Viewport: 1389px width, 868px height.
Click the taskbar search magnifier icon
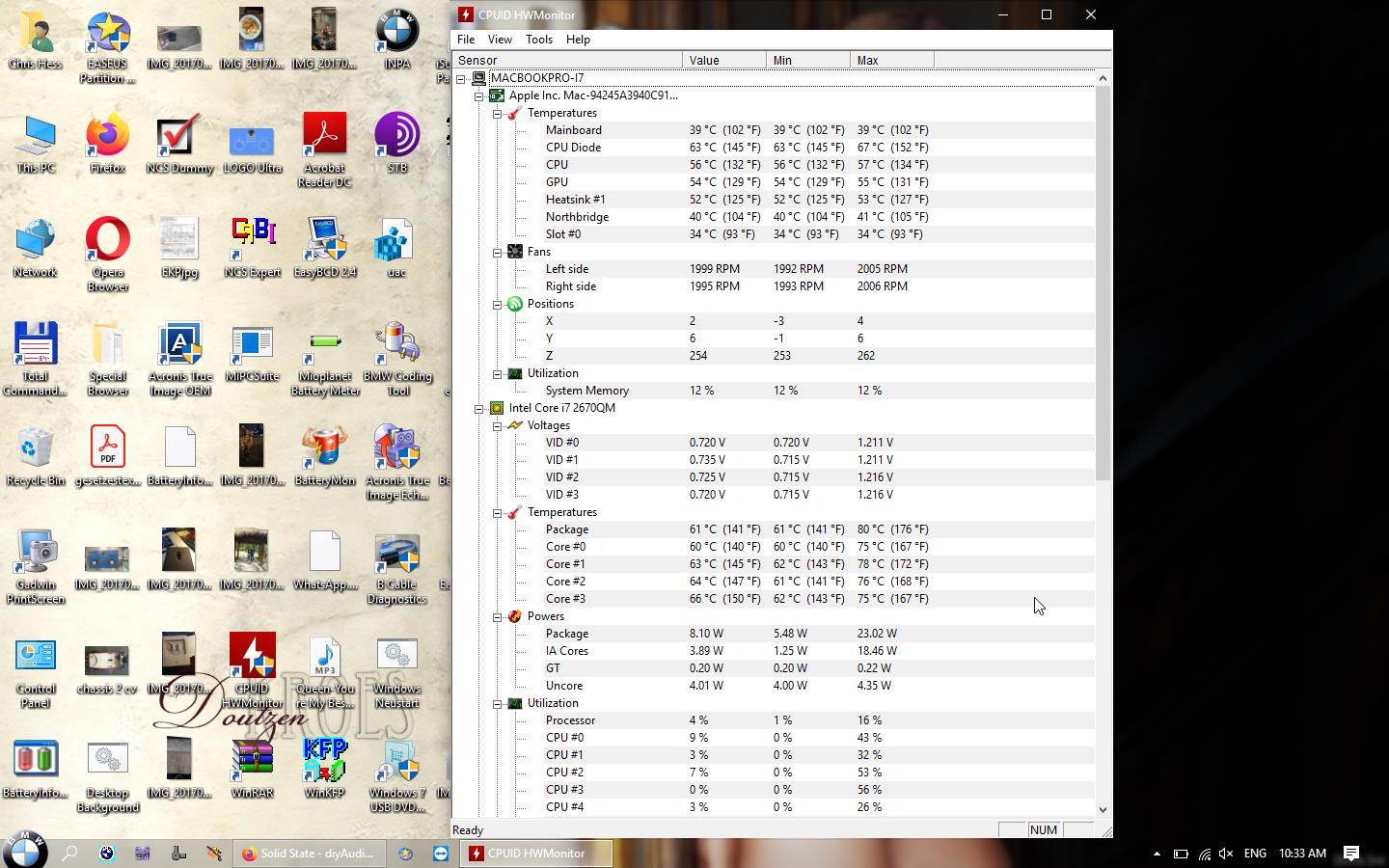click(69, 854)
